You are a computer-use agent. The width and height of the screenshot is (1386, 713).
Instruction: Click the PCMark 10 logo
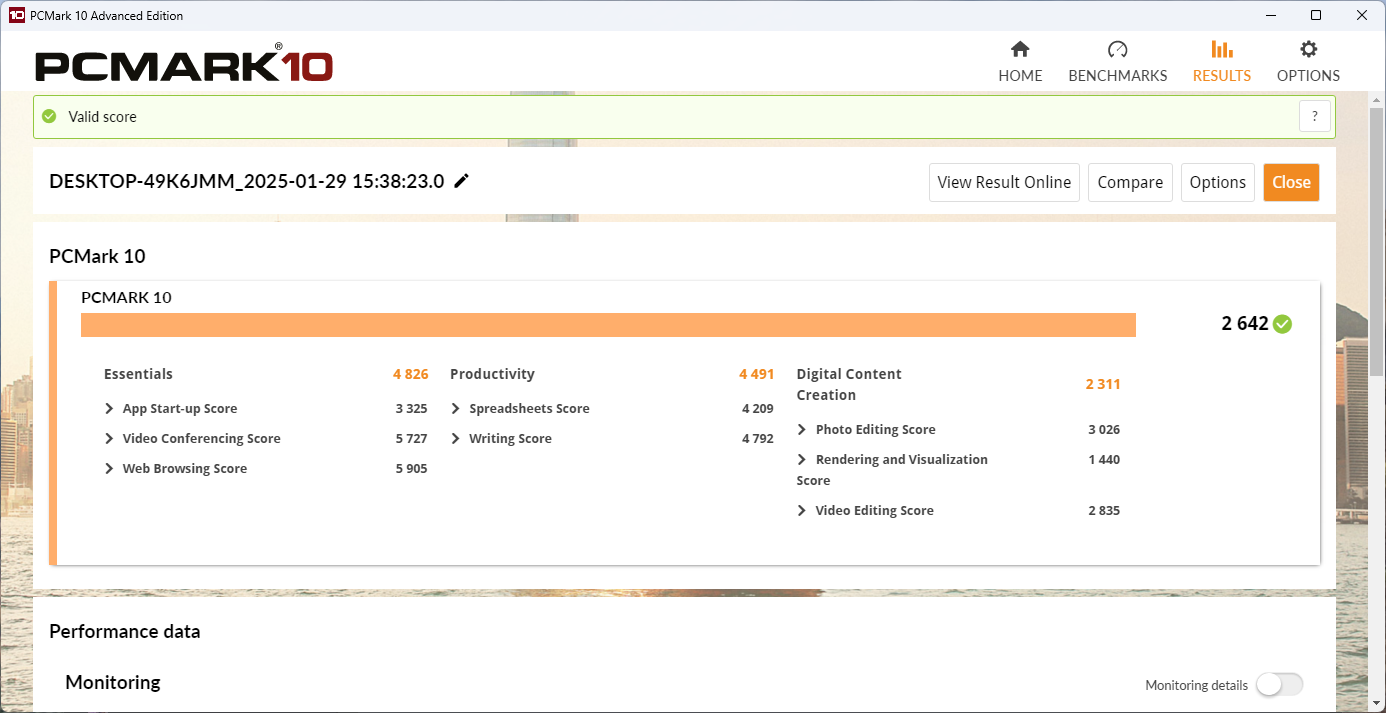click(x=184, y=66)
